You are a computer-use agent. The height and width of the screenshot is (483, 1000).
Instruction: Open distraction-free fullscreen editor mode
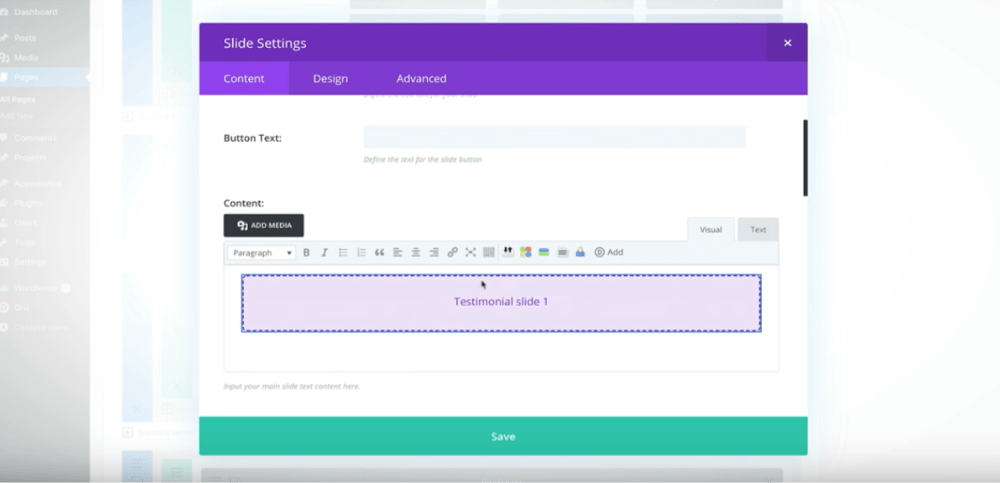pos(471,253)
